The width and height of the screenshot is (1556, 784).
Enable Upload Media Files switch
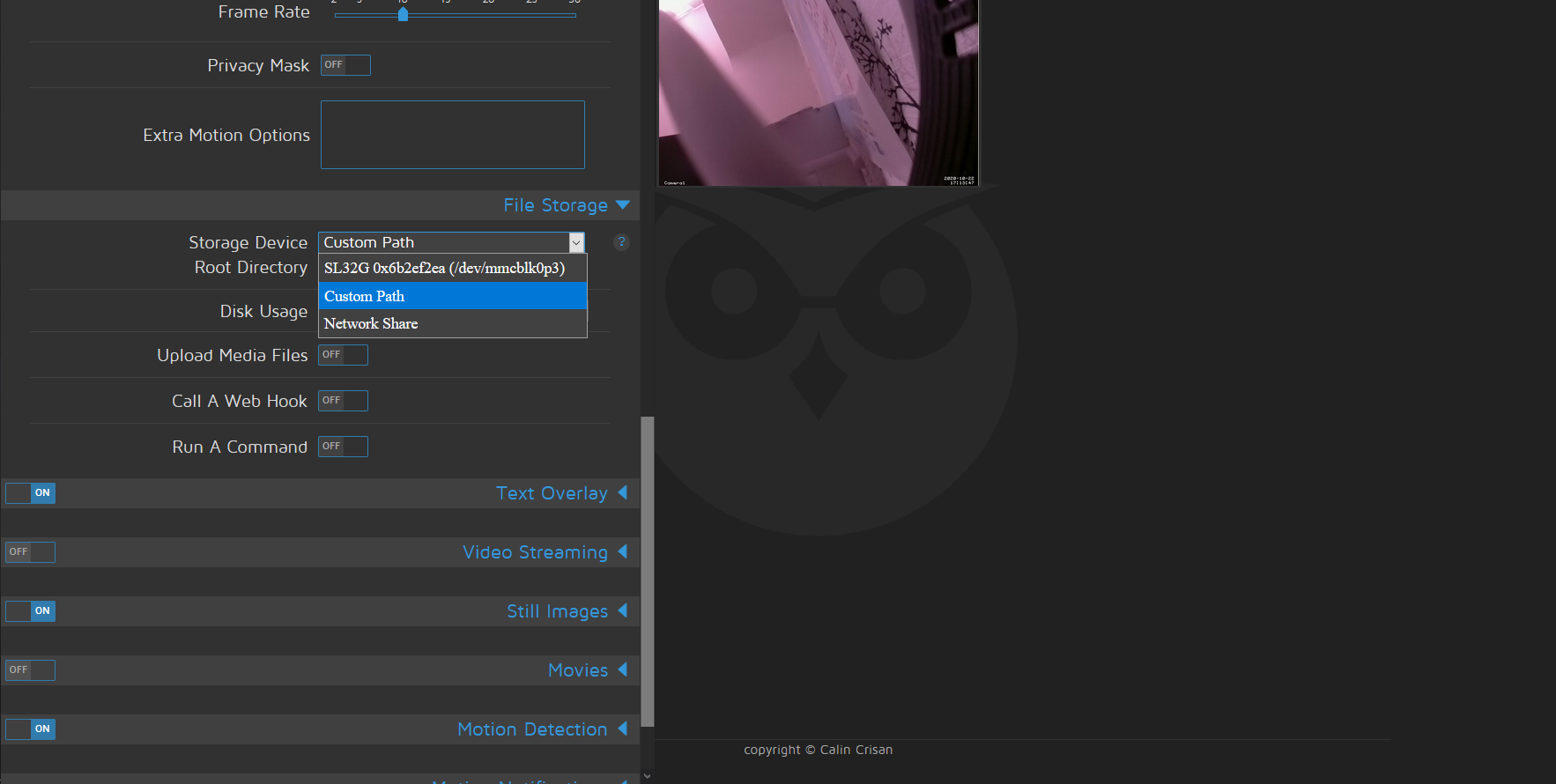coord(343,355)
